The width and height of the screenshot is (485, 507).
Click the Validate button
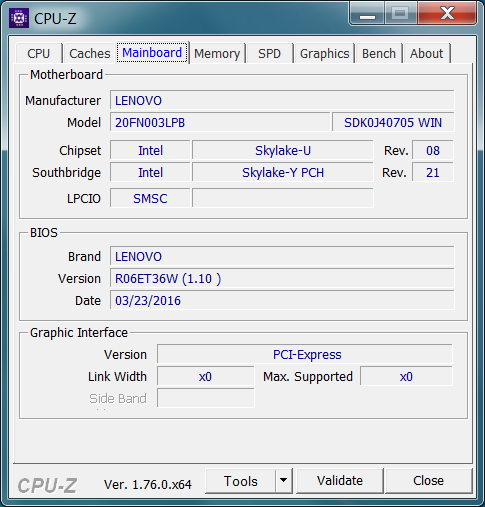(x=340, y=481)
